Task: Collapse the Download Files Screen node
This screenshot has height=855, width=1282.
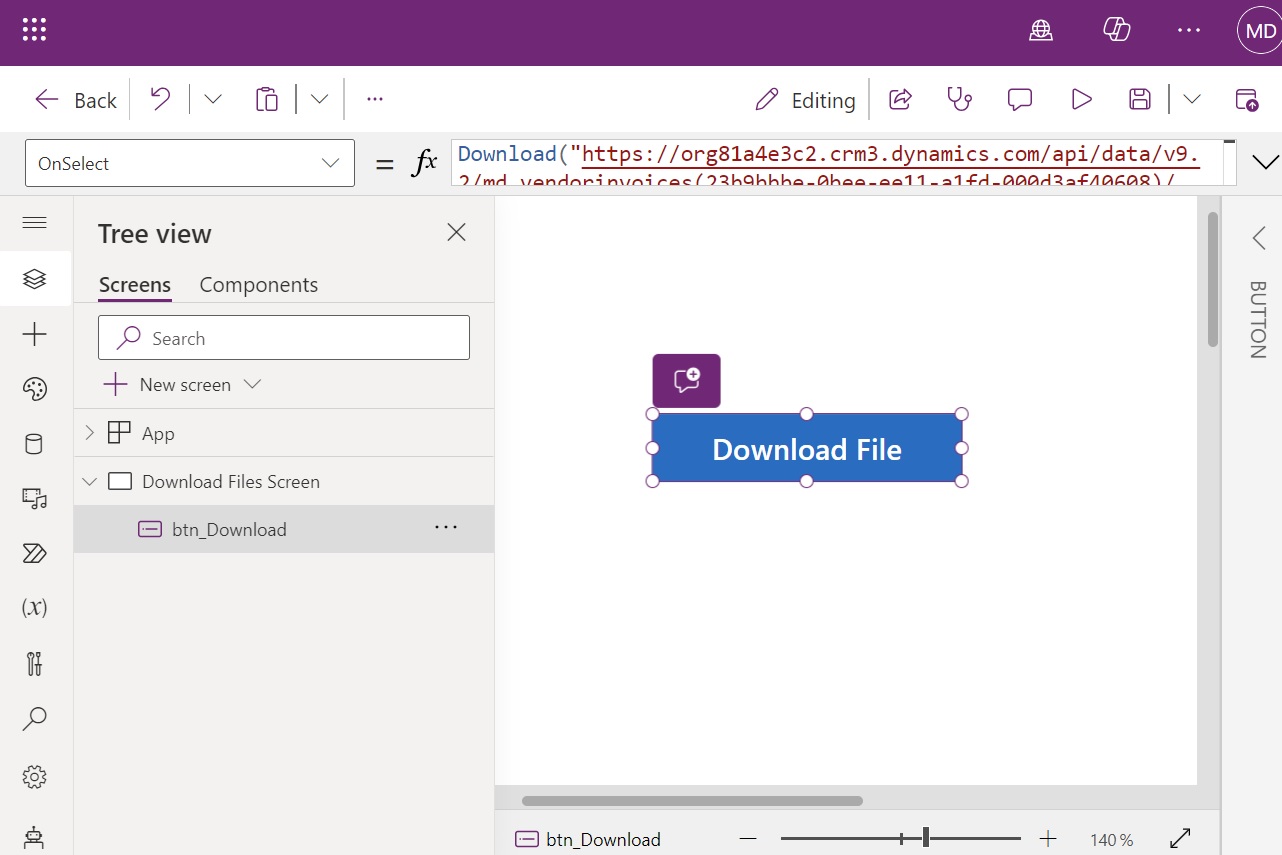Action: pyautogui.click(x=90, y=481)
